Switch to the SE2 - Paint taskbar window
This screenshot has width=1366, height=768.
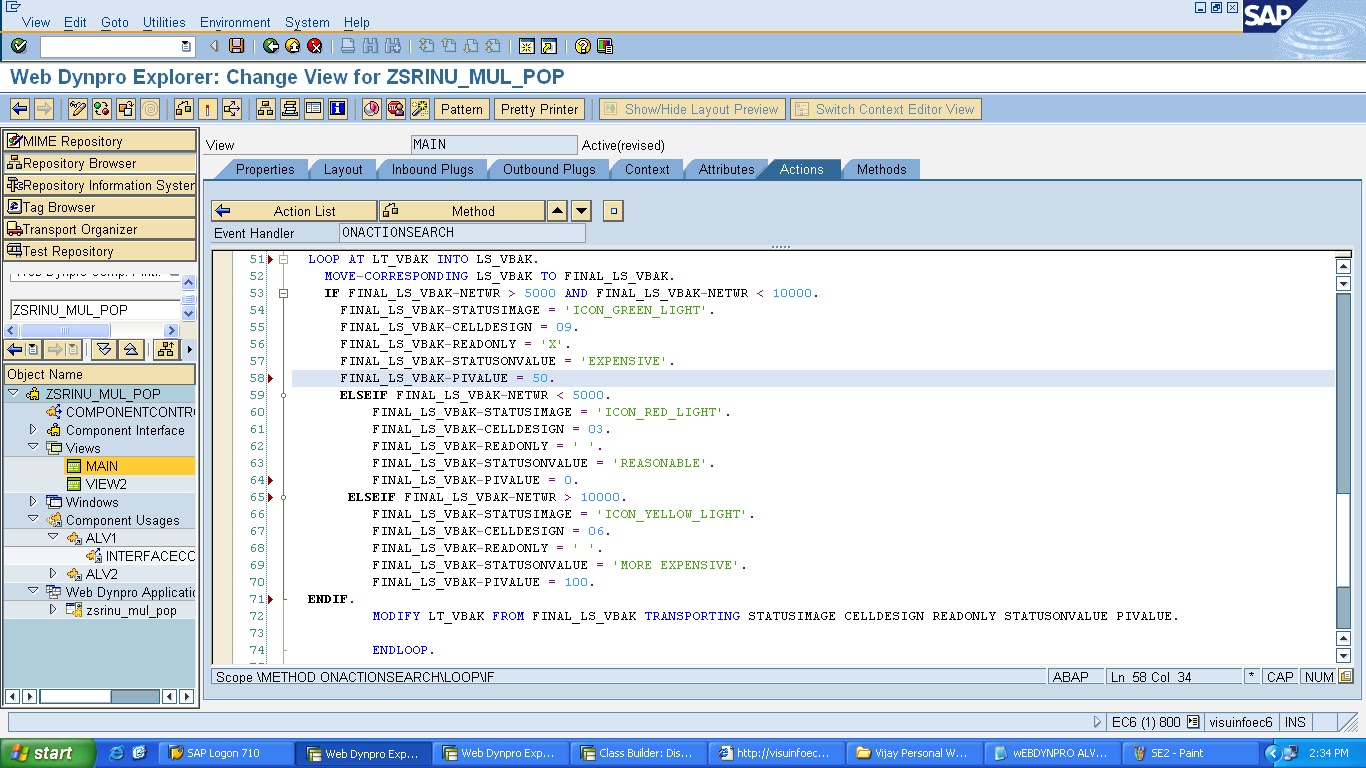1190,753
